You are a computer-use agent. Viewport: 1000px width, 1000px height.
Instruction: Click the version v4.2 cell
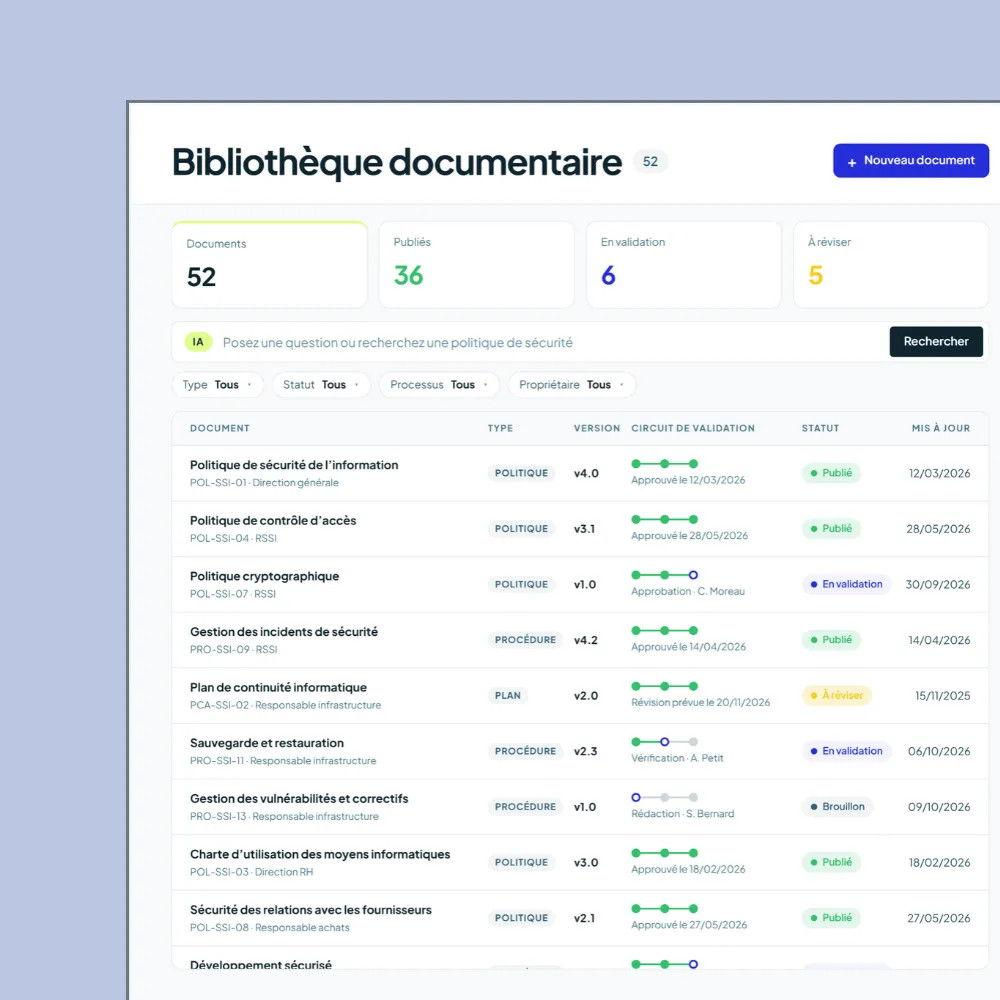[x=585, y=640]
